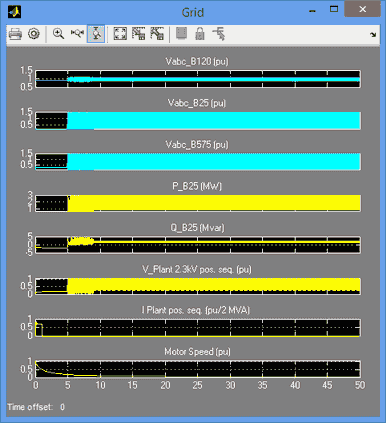This screenshot has width=386, height=423.
Task: Click Save current axes settings icon
Action: tap(139, 34)
